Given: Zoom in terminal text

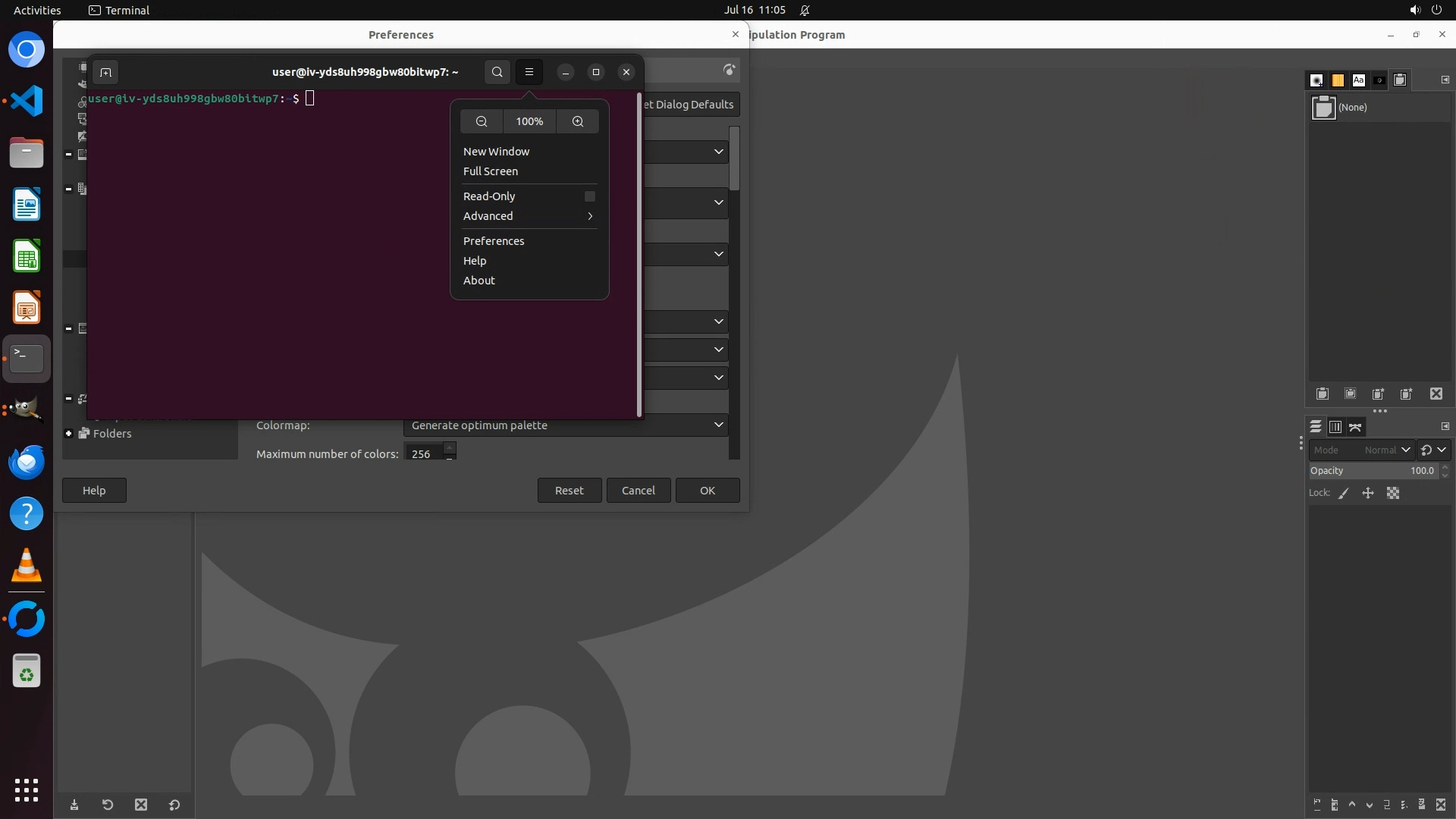Looking at the screenshot, I should click(x=578, y=121).
